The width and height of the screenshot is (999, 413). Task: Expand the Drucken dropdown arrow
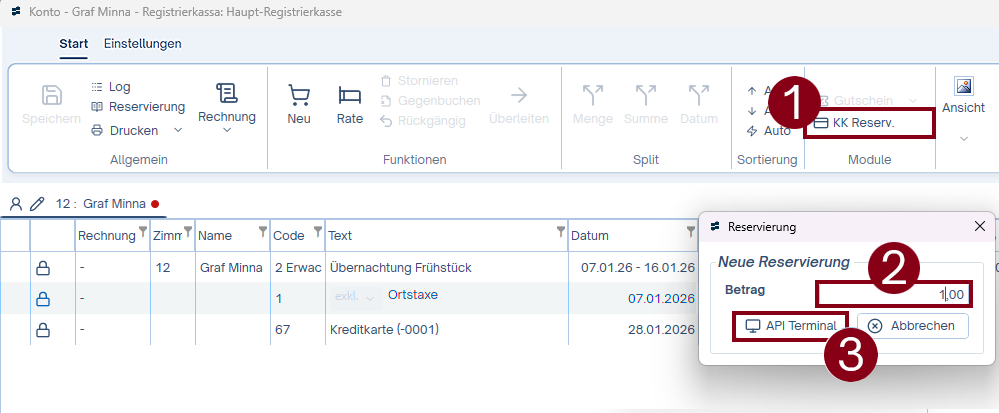point(178,130)
